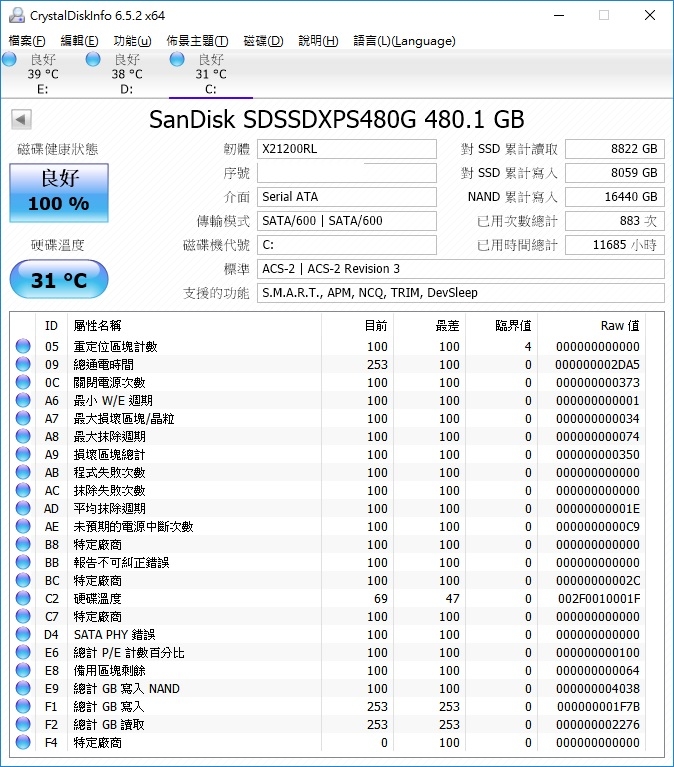Click status icon of row AB 程式失敗次數
Screen dimensions: 674x767
[x=23, y=473]
